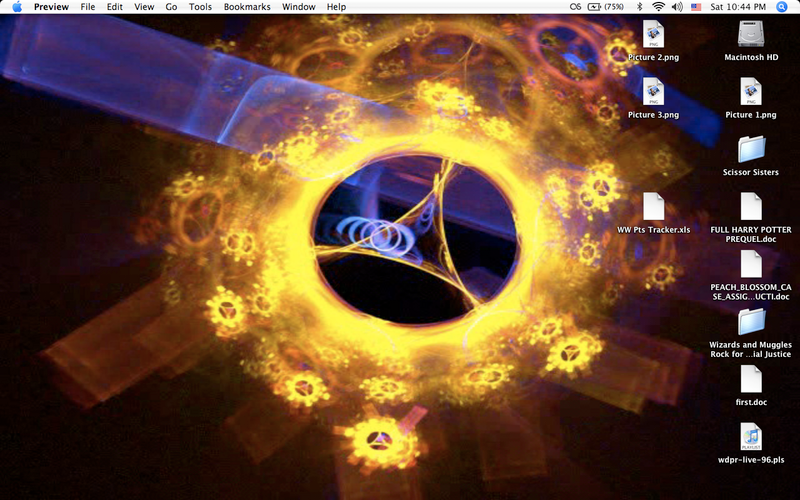Select the wdpr-live-96.pls playlist icon
800x500 pixels.
751,437
